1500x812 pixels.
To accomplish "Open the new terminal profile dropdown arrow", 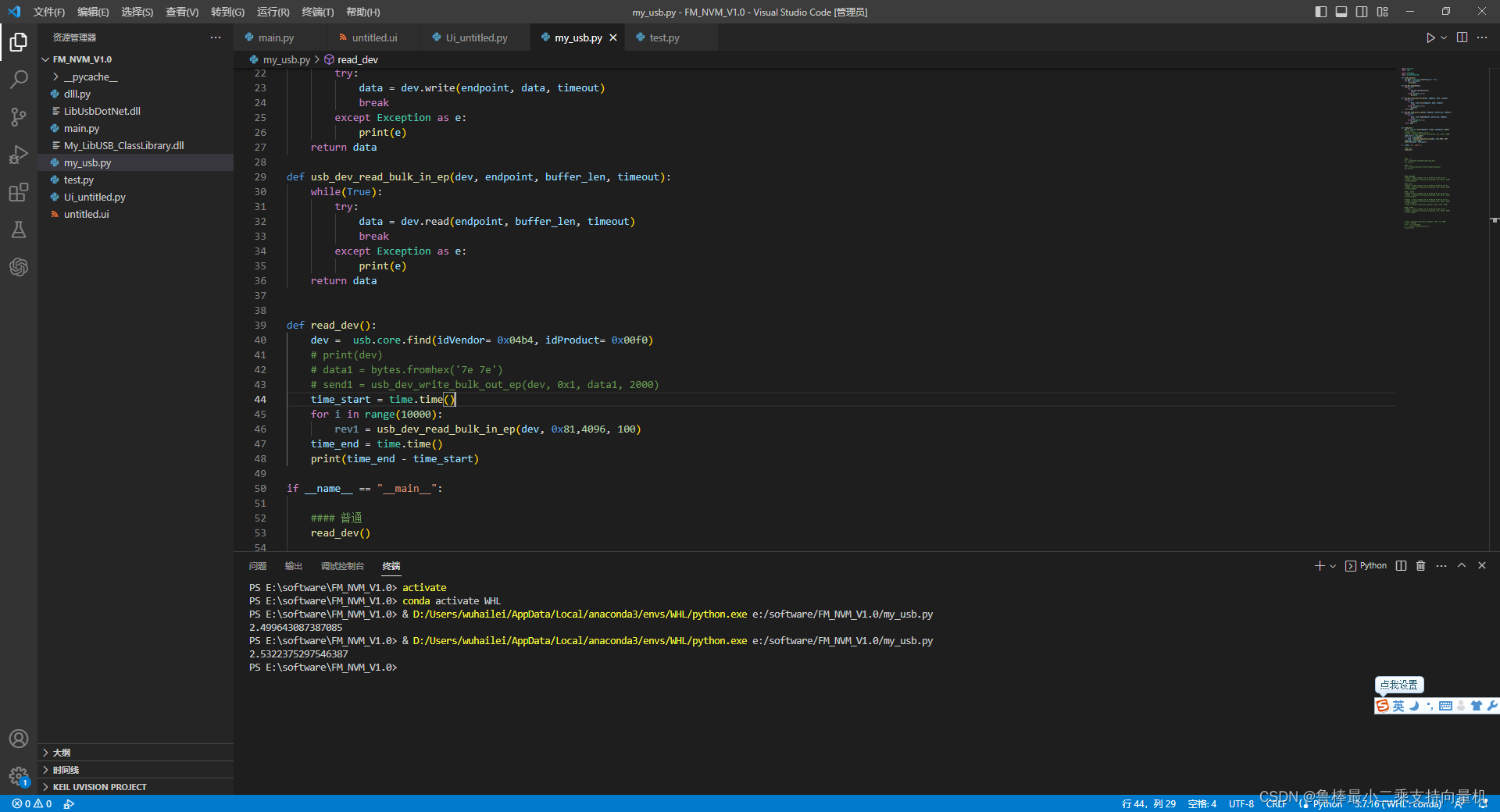I will [1333, 566].
